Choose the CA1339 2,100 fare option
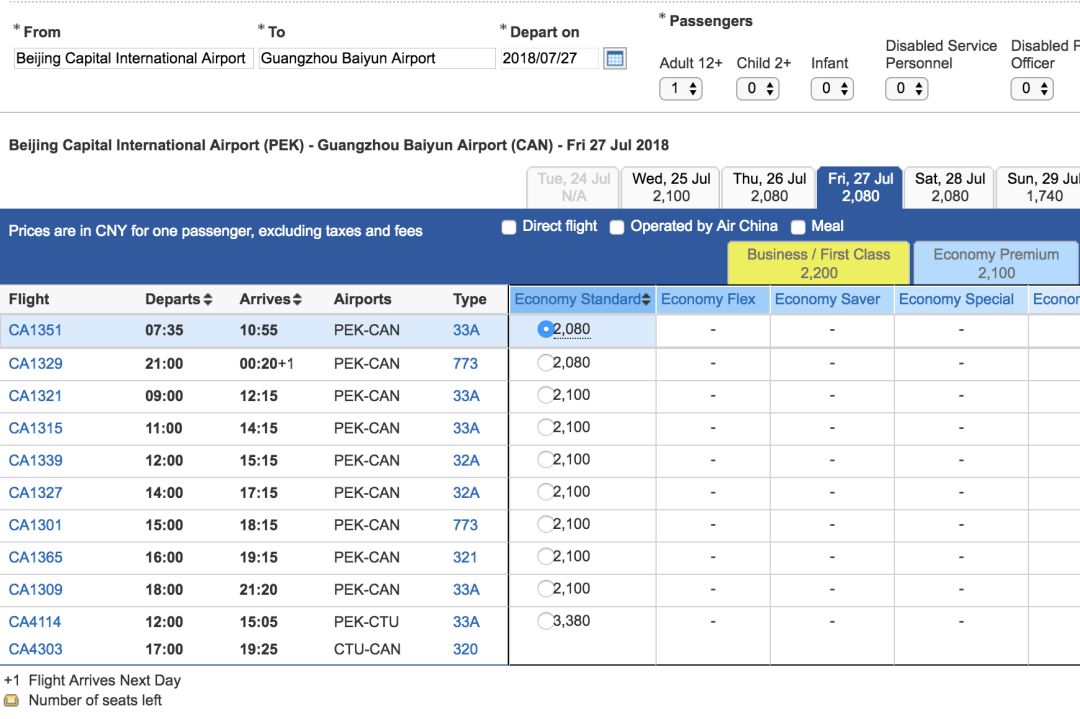1080x719 pixels. [x=546, y=459]
